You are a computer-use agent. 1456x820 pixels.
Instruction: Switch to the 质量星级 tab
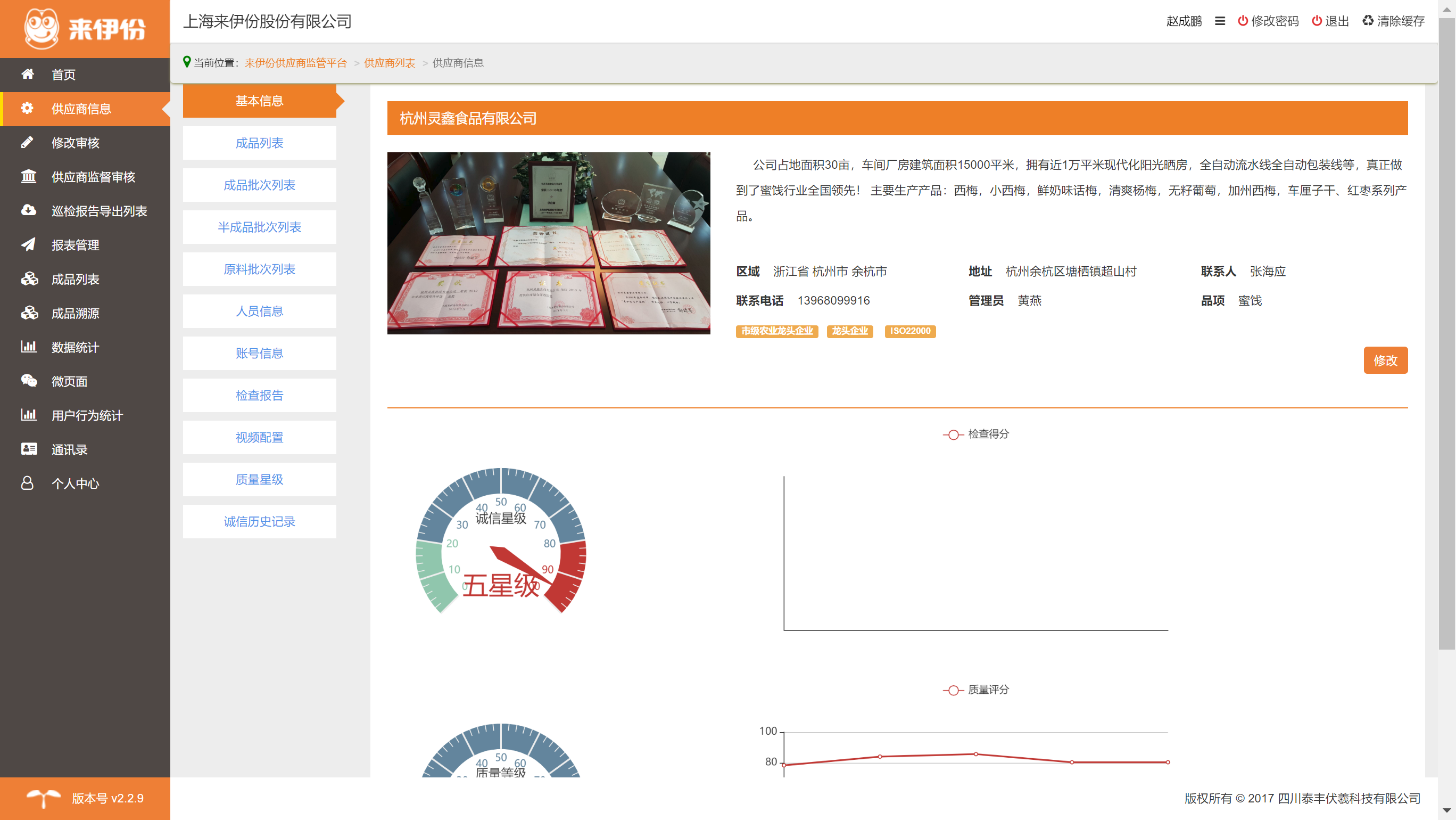click(260, 480)
